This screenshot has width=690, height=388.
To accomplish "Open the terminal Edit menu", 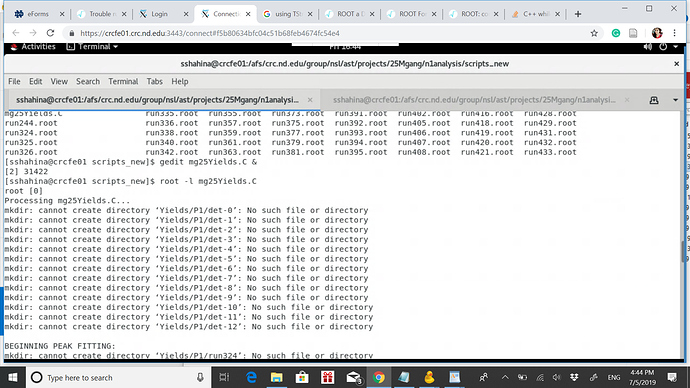I will pos(35,81).
